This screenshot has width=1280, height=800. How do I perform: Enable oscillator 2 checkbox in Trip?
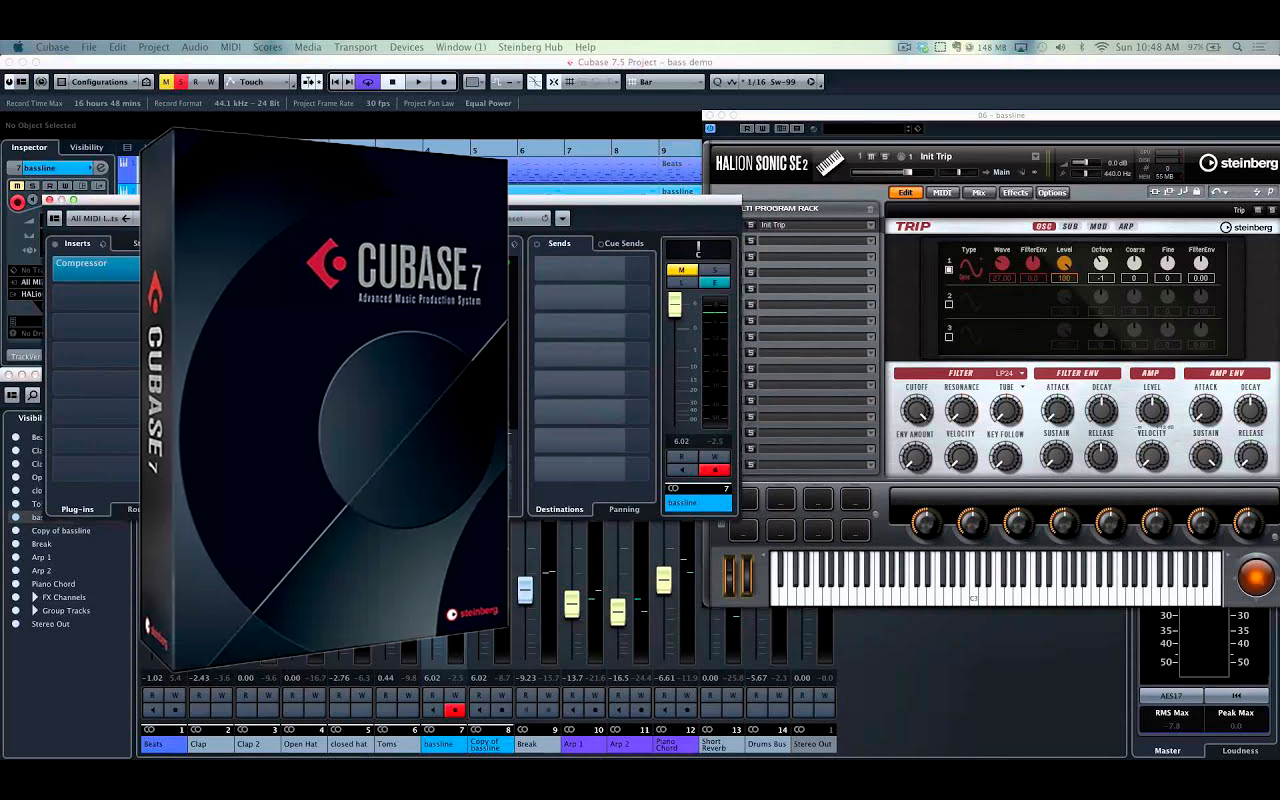coord(949,304)
